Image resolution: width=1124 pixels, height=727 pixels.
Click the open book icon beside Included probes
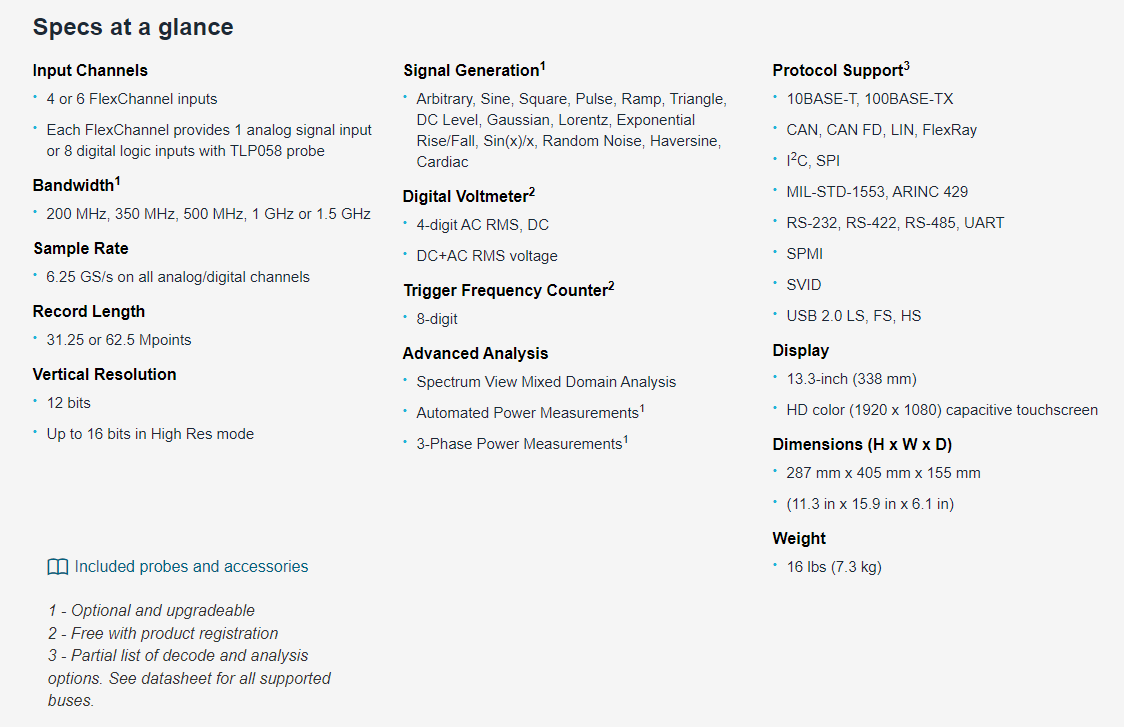point(57,567)
